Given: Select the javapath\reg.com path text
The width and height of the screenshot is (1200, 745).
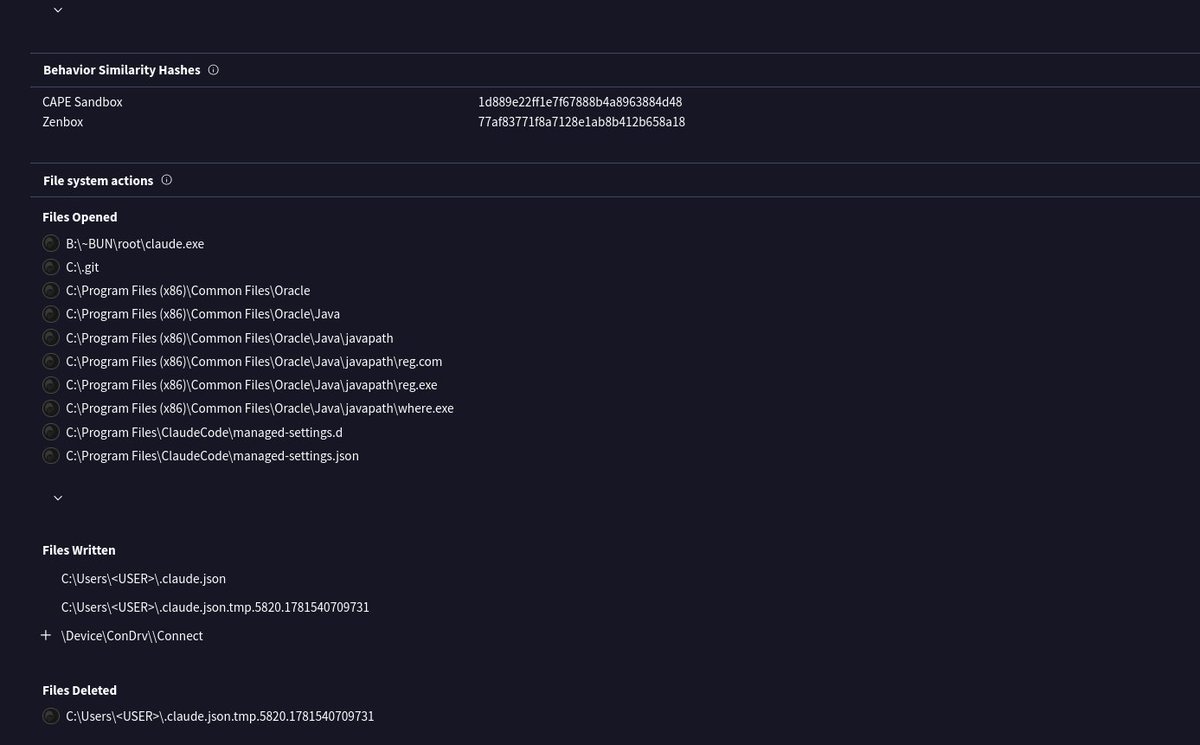Looking at the screenshot, I should pyautogui.click(x=254, y=361).
